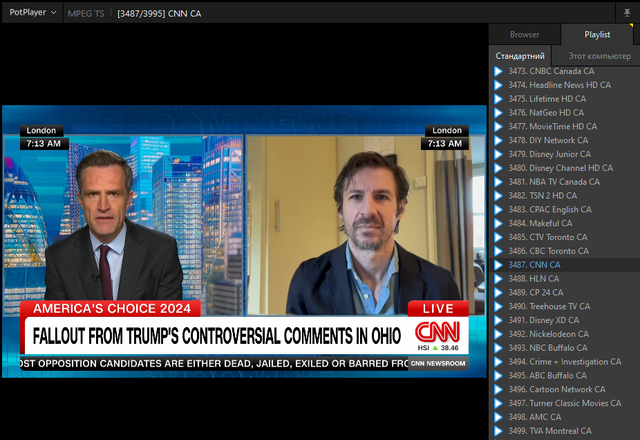The height and width of the screenshot is (440, 640).
Task: Select playlist entry '3497. Turner Classic Movies CA'
Action: pos(565,404)
